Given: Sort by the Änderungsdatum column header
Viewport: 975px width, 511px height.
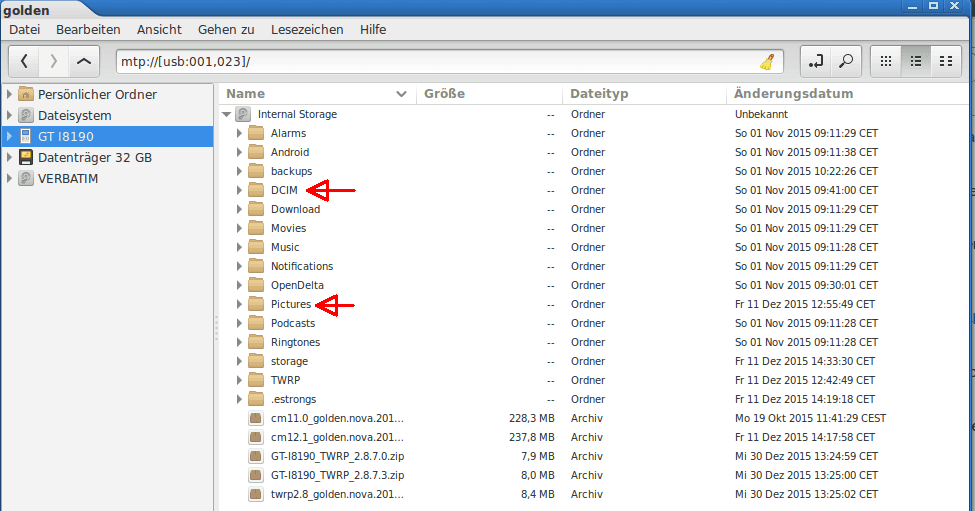Looking at the screenshot, I should coord(848,94).
